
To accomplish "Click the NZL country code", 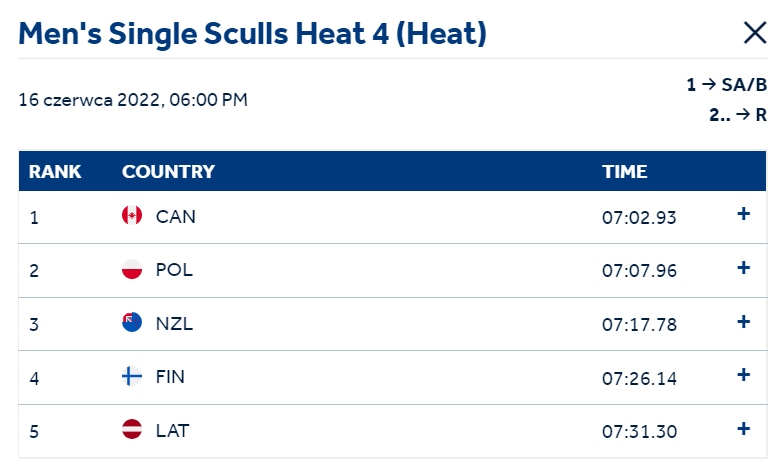I will (x=174, y=324).
